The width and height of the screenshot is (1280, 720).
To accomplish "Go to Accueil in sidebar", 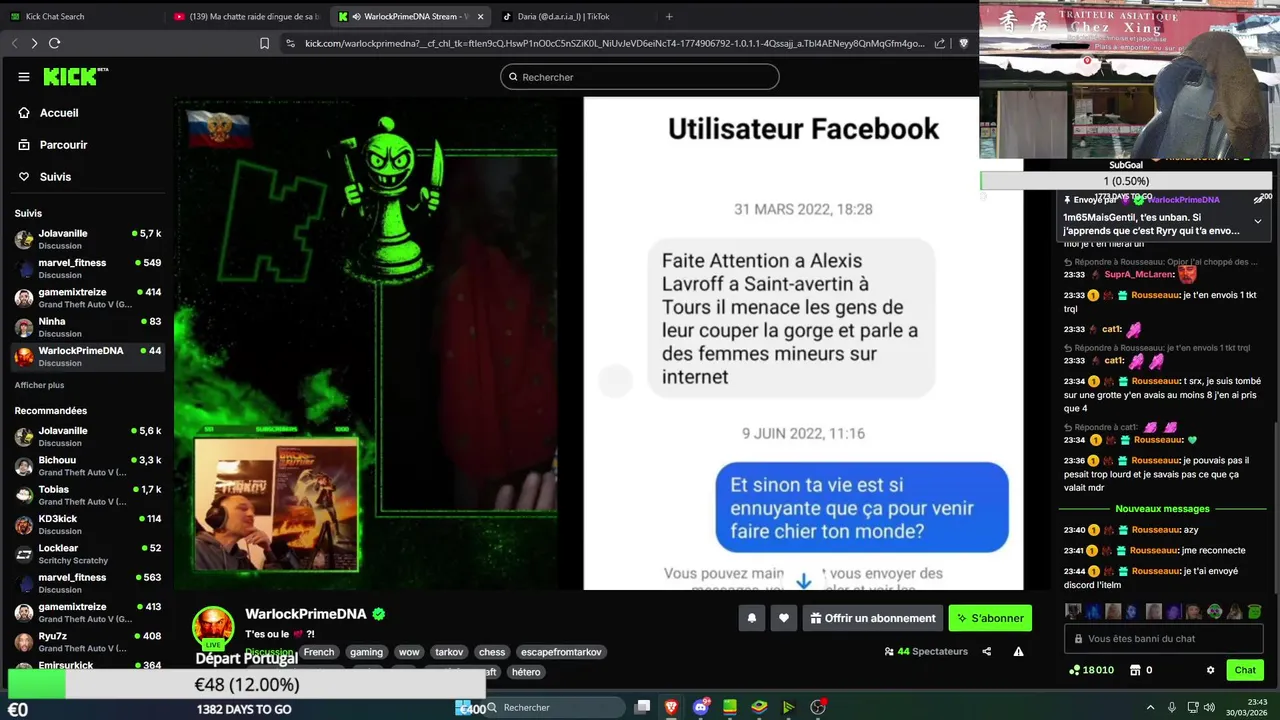I will tap(59, 113).
